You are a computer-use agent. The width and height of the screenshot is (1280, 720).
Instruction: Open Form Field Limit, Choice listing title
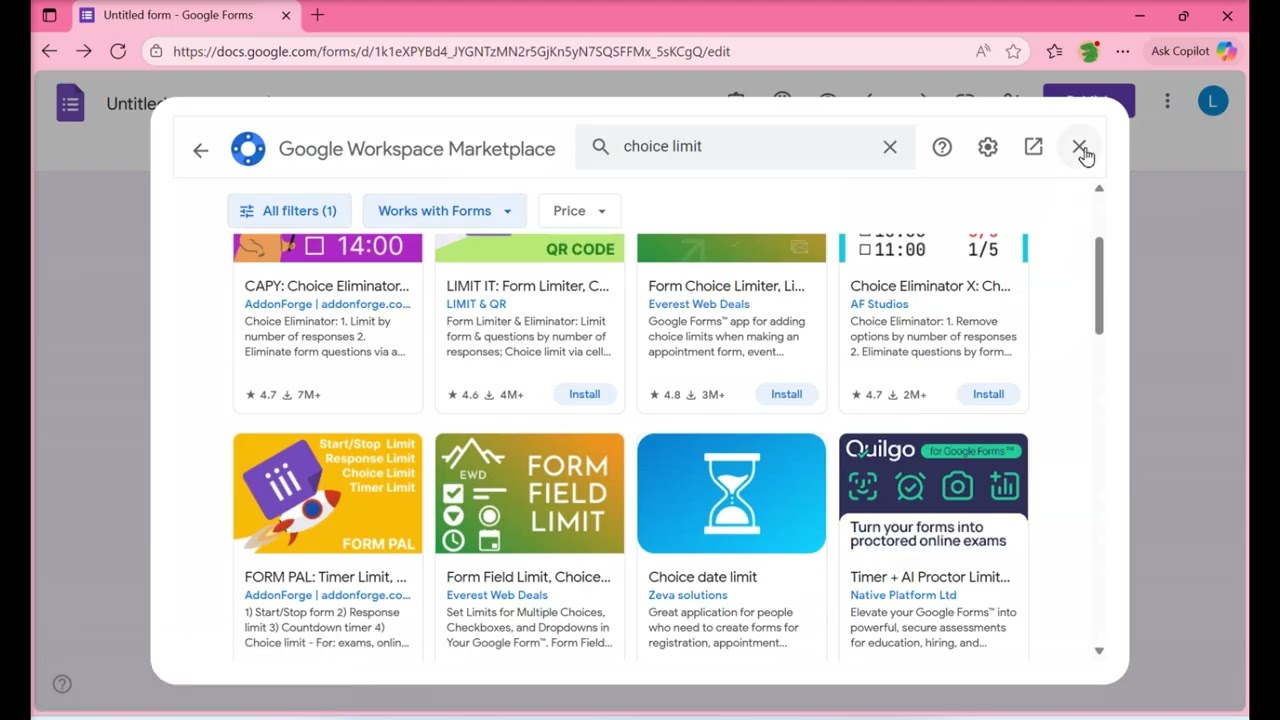click(x=528, y=577)
